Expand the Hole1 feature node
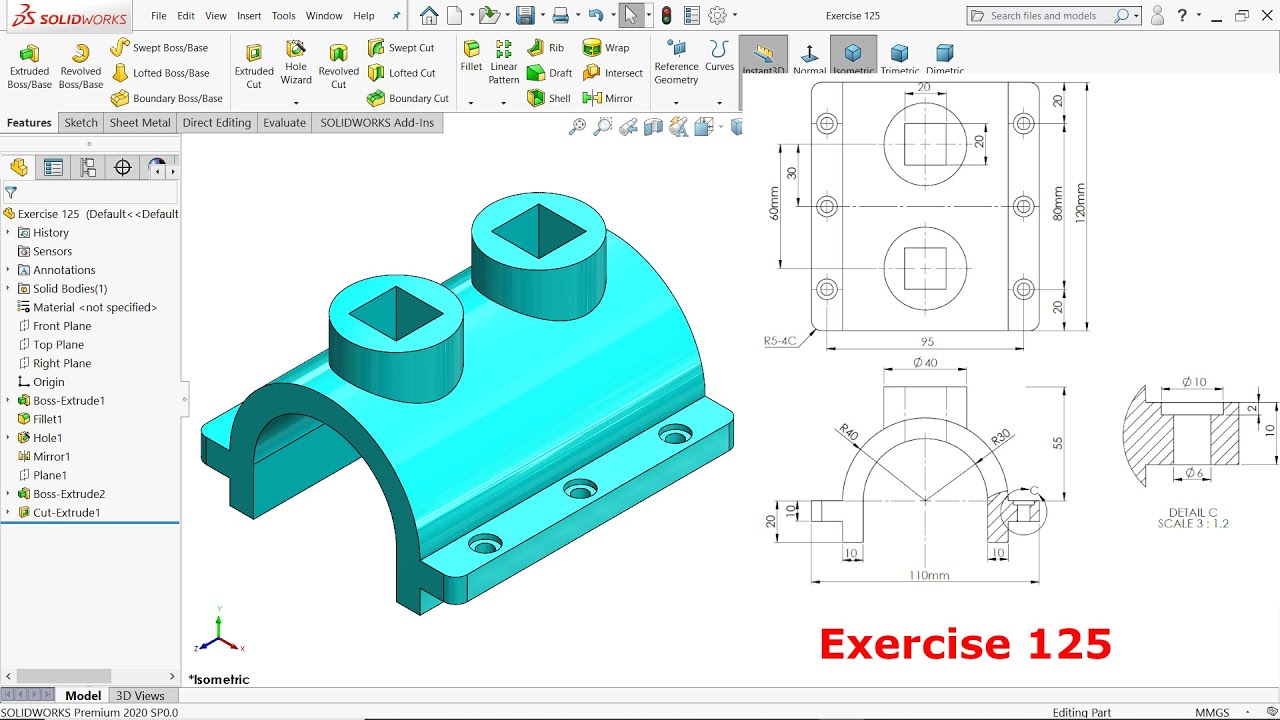1280x720 pixels. (8, 438)
